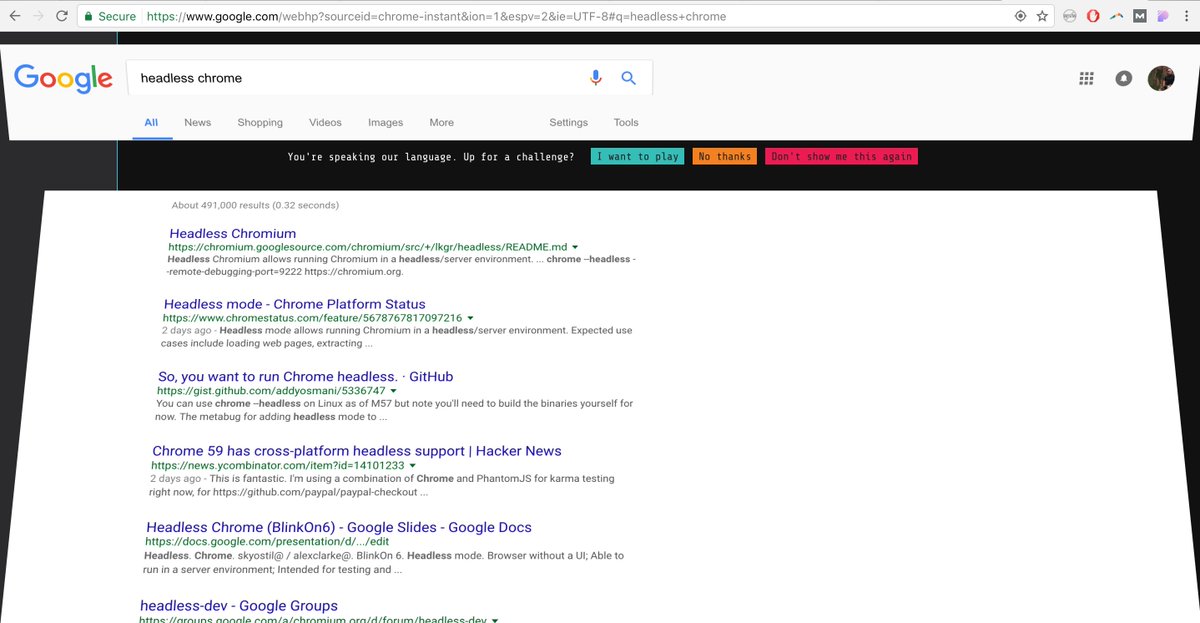This screenshot has height=623, width=1200.
Task: Click 'Don't show me this again'
Action: [840, 156]
